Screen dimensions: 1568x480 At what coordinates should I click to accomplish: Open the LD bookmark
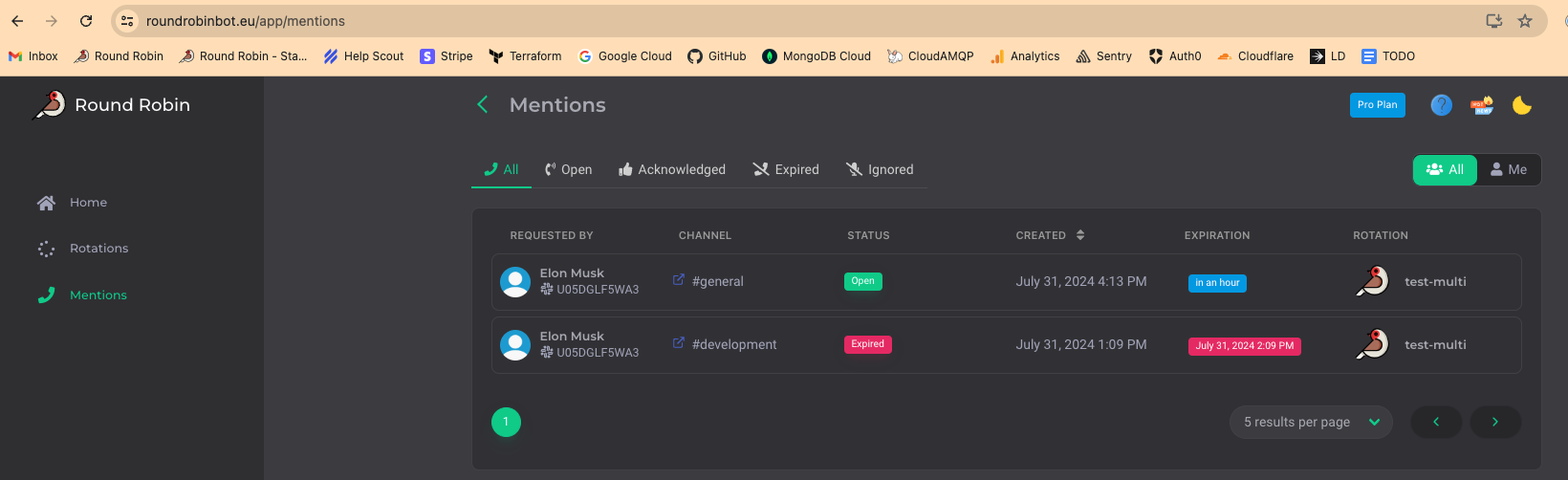pyautogui.click(x=1328, y=56)
